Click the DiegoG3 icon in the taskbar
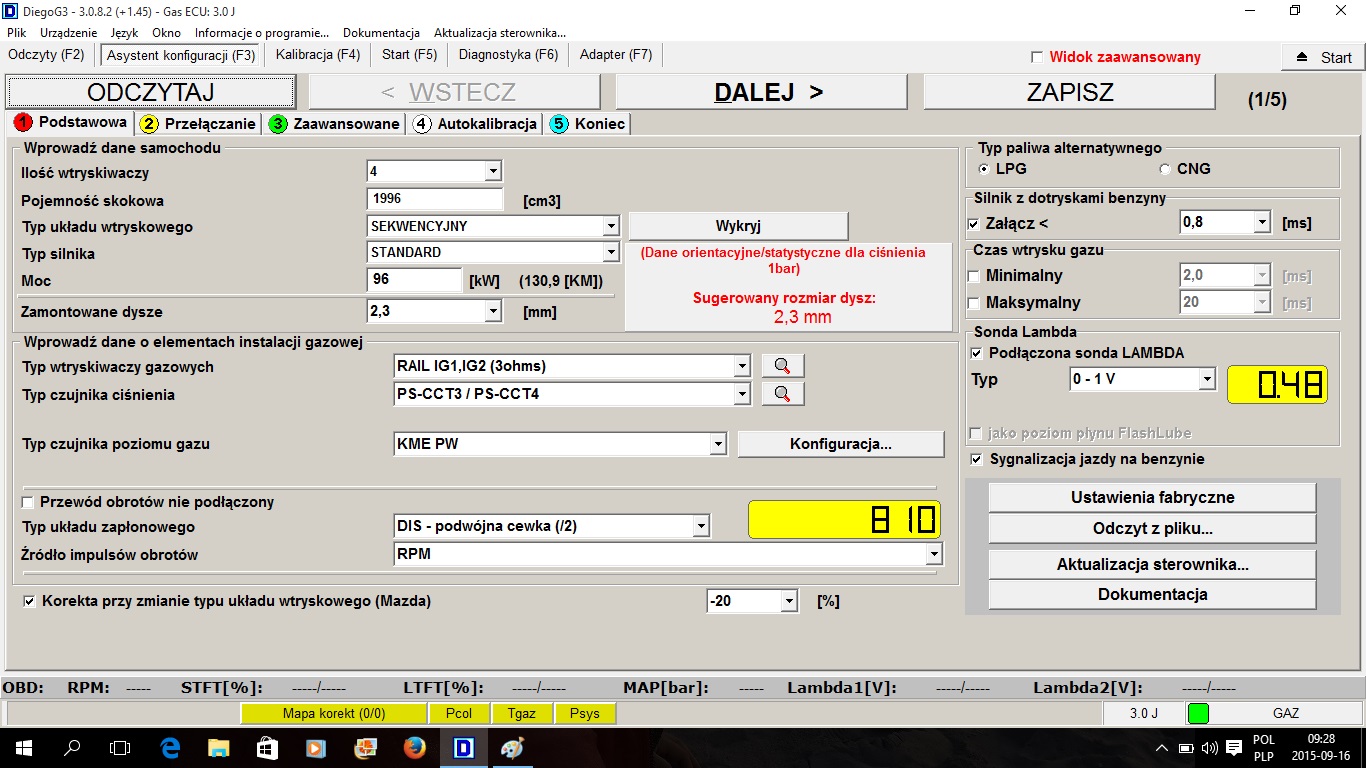The height and width of the screenshot is (768, 1366). 463,747
